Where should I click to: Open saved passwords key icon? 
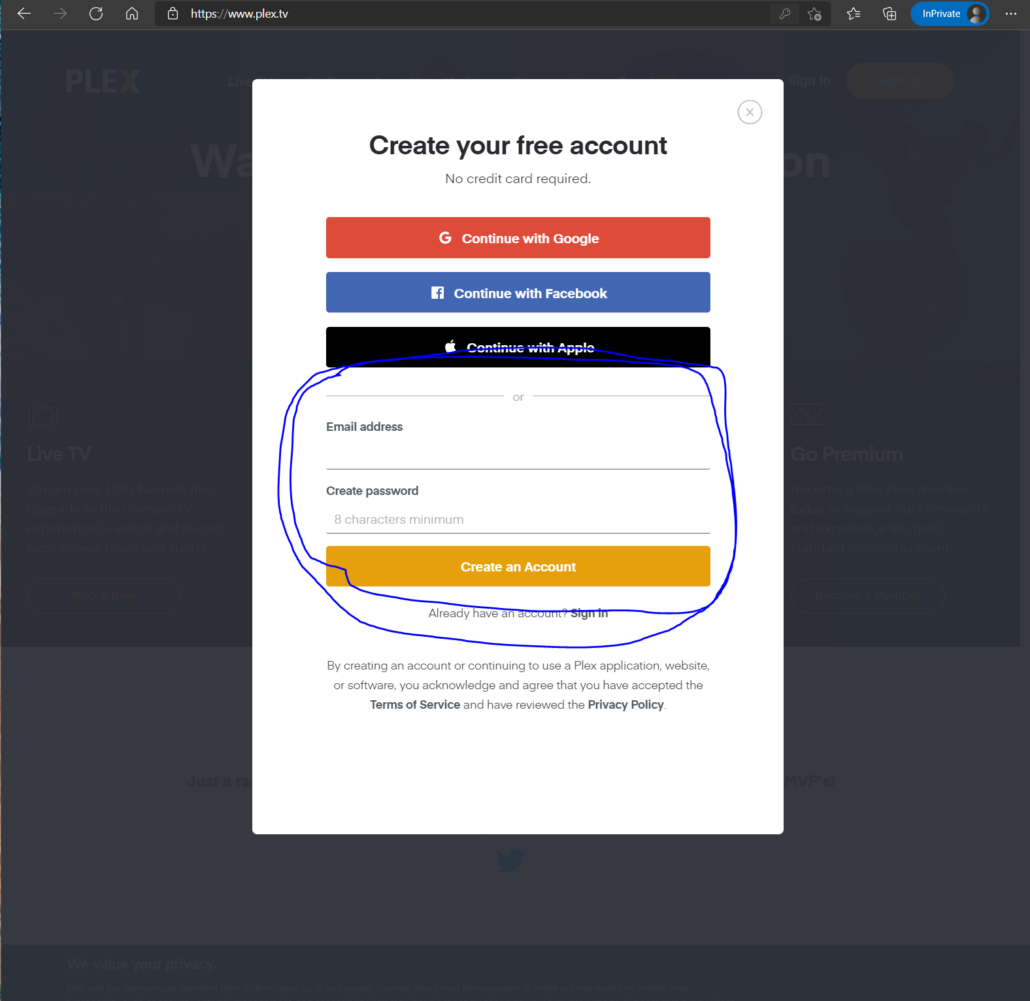pyautogui.click(x=783, y=14)
